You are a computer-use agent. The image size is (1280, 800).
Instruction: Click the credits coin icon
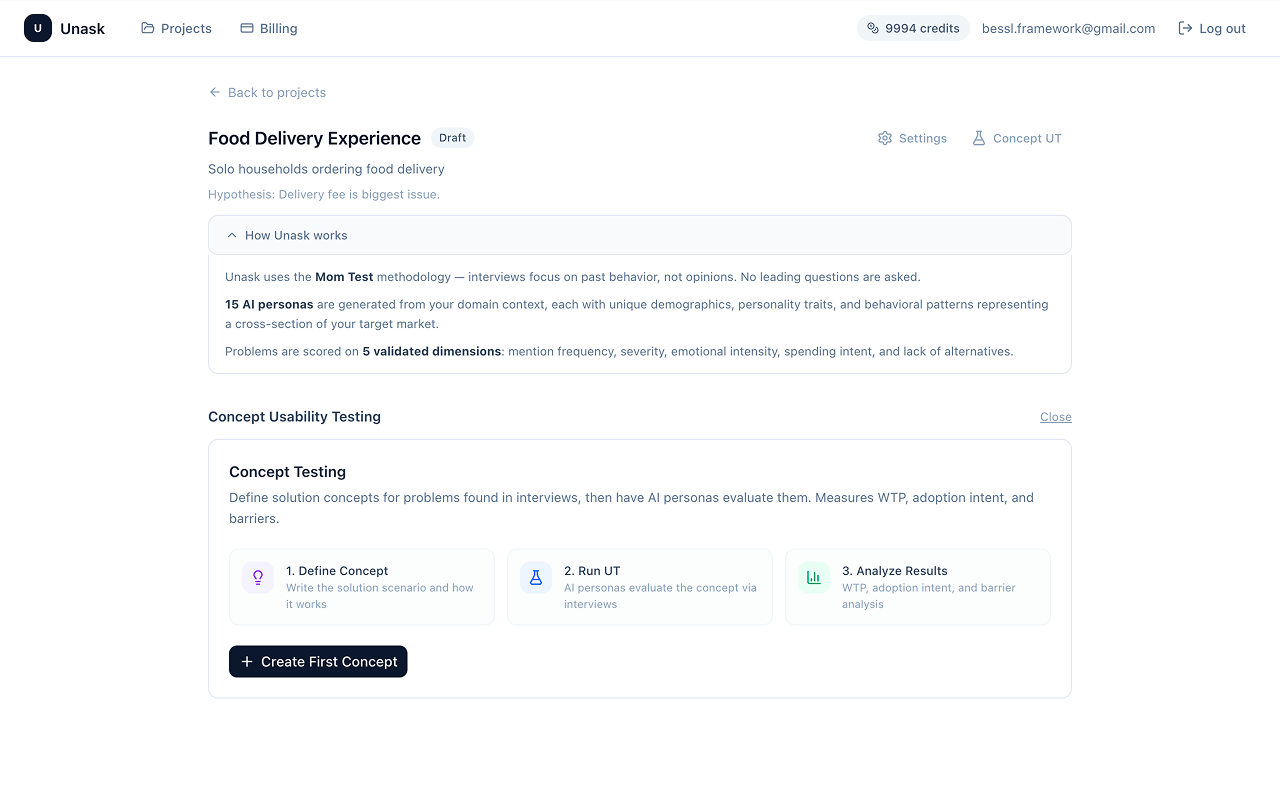pos(873,28)
